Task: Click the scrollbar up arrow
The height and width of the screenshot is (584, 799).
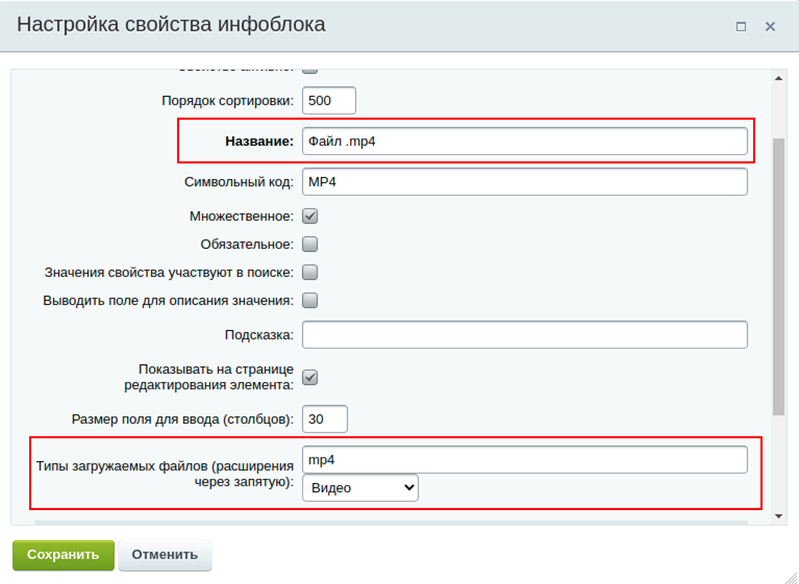Action: click(779, 76)
